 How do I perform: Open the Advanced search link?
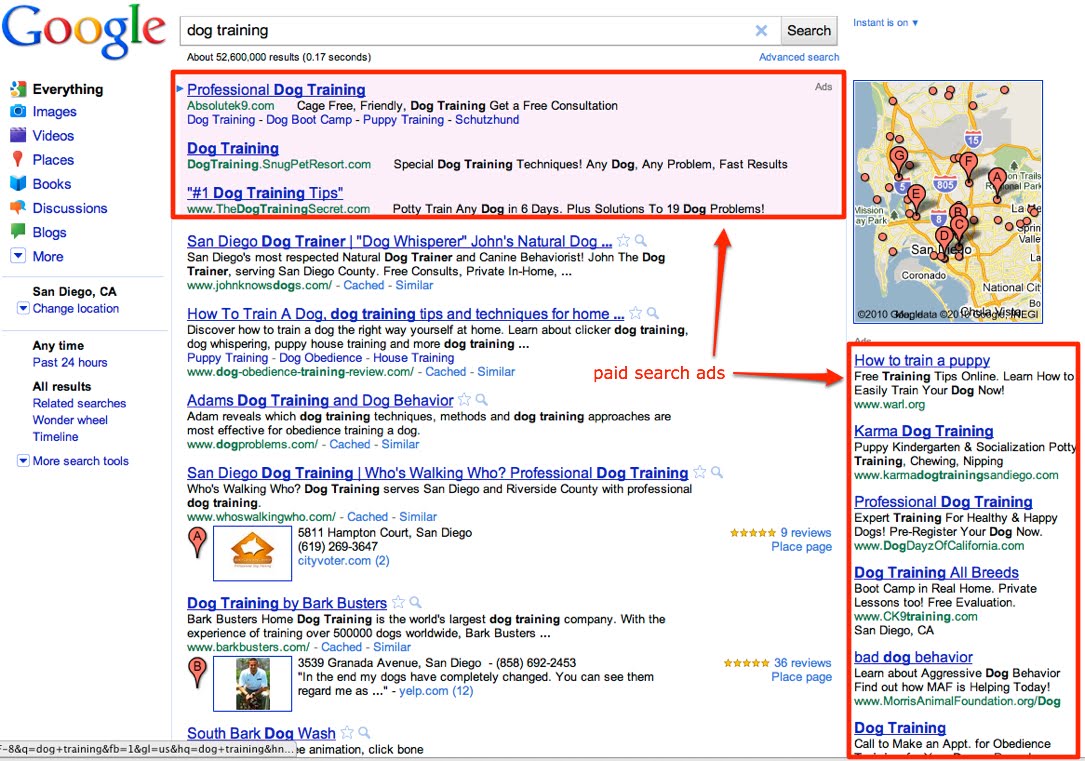(799, 57)
